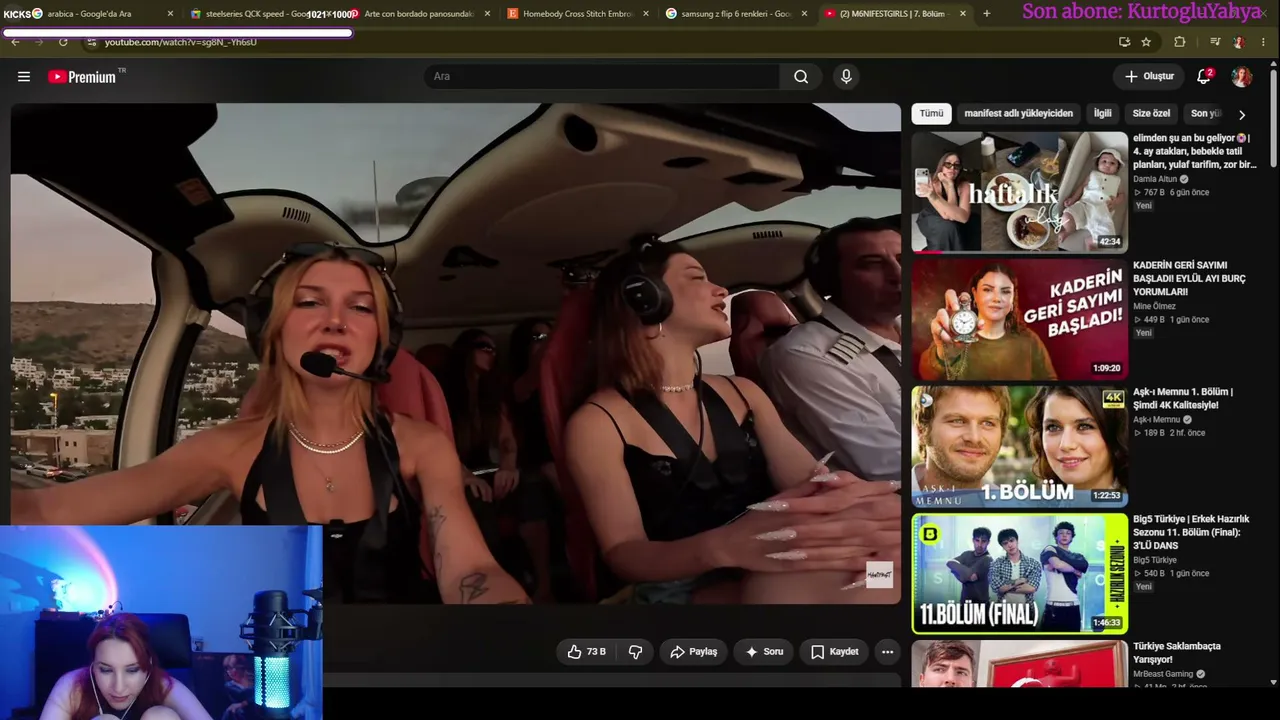Share the video with Paylaş
1280x720 pixels.
point(693,652)
